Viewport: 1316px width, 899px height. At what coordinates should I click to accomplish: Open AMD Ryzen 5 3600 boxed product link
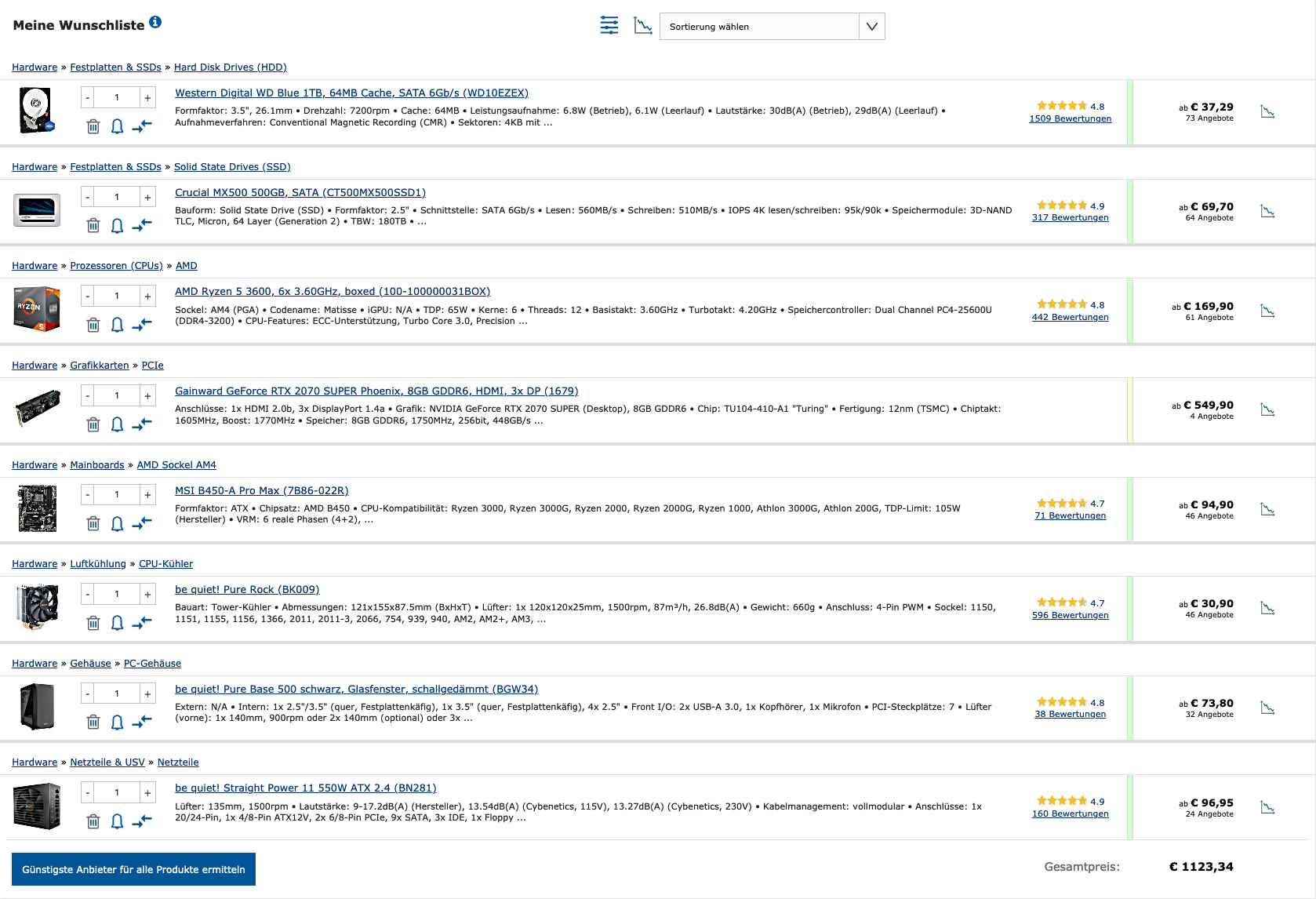click(x=333, y=291)
